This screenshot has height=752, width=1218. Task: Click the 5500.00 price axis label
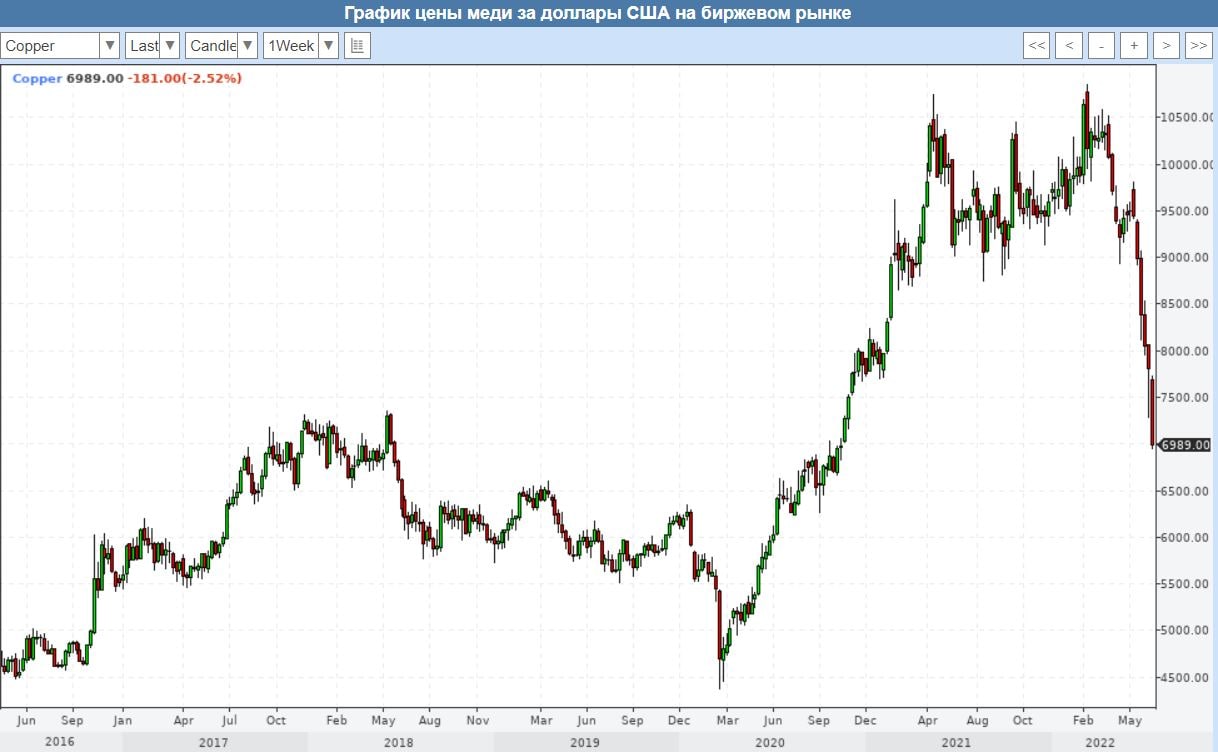click(1186, 584)
